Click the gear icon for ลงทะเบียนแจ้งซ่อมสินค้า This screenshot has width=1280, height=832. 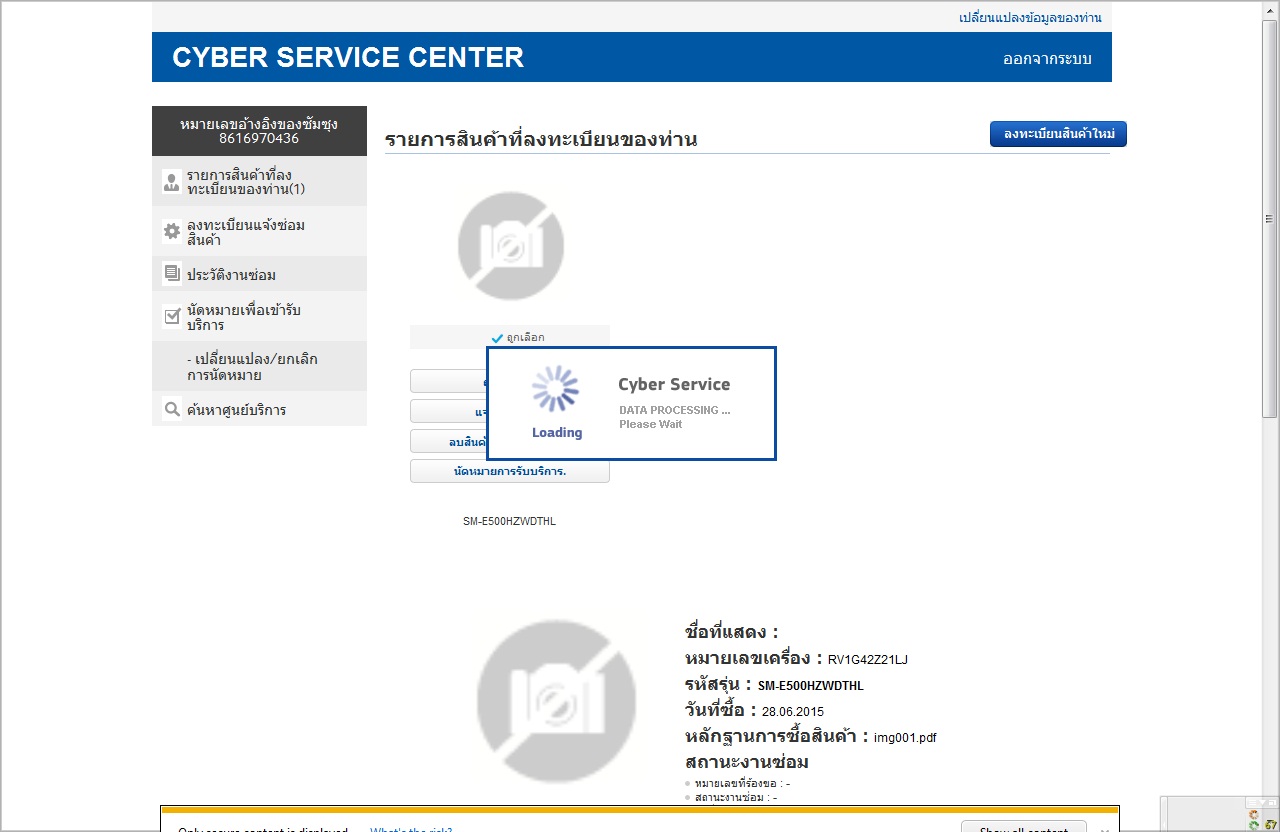pyautogui.click(x=171, y=232)
